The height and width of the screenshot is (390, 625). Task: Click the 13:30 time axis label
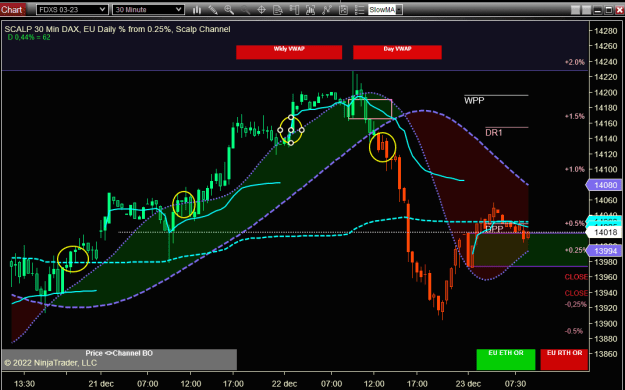[24, 384]
